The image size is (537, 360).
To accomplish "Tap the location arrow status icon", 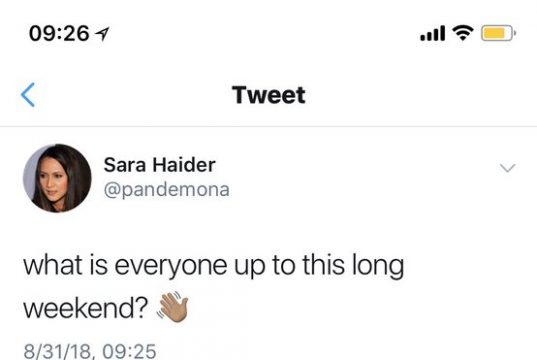I will [102, 34].
